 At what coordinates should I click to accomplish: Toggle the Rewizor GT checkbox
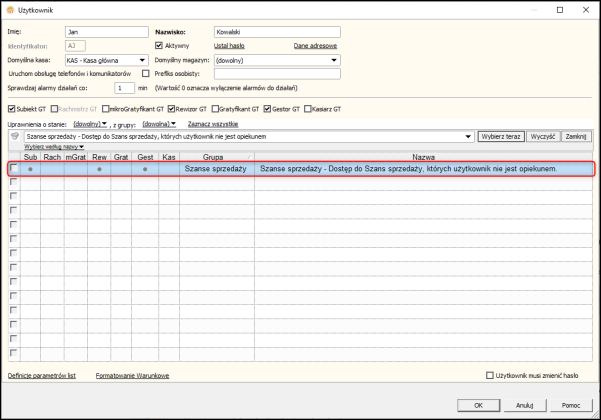click(x=171, y=109)
